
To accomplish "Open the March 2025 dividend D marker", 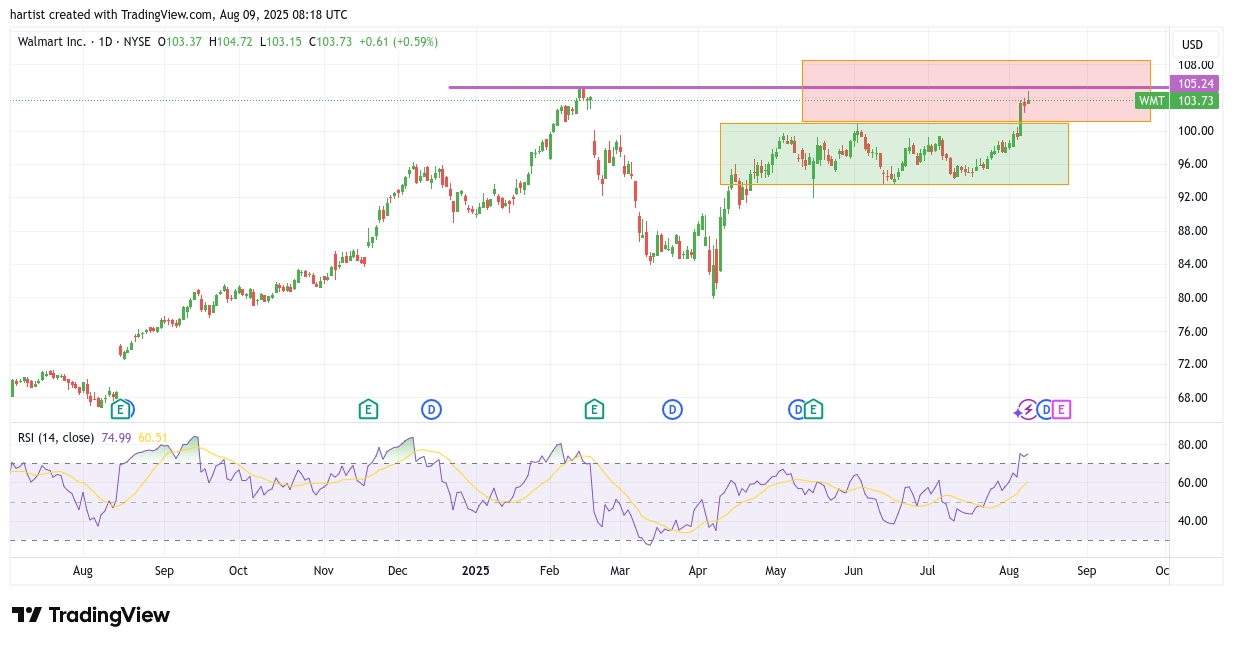I will (x=672, y=409).
